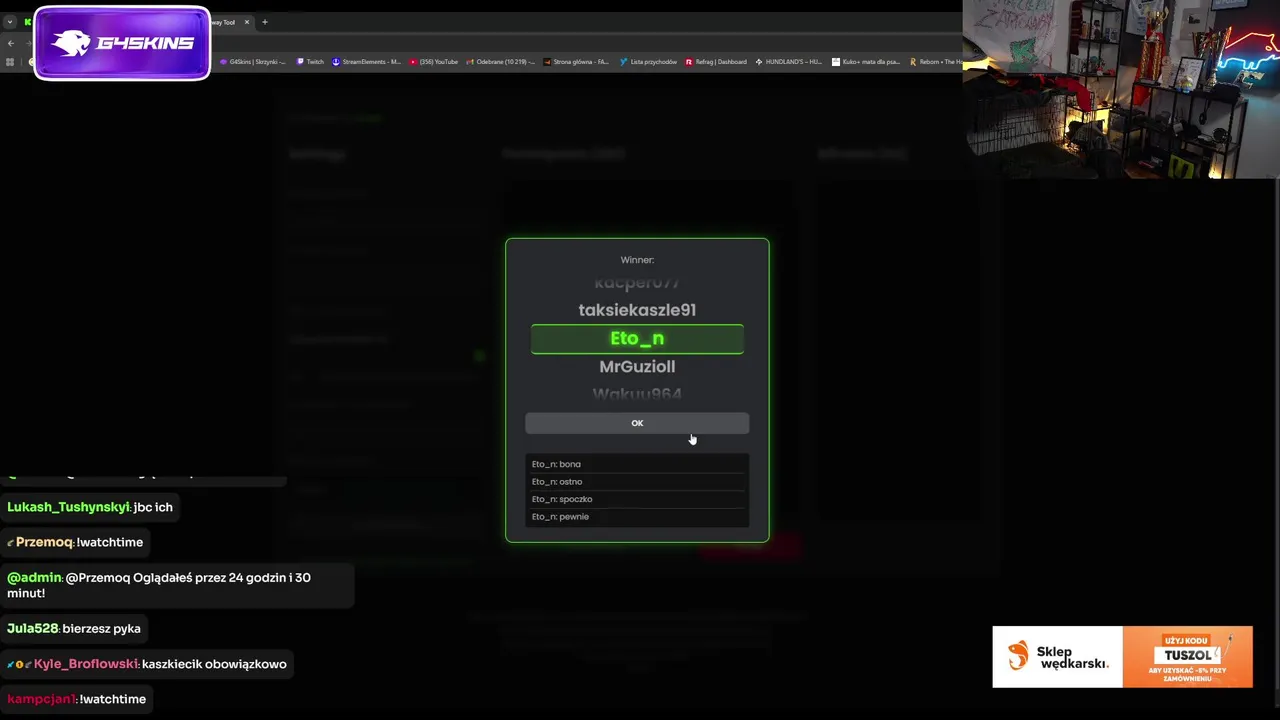Open the HUNDLAND'S bookmark
This screenshot has width=1280, height=720.
pos(789,62)
